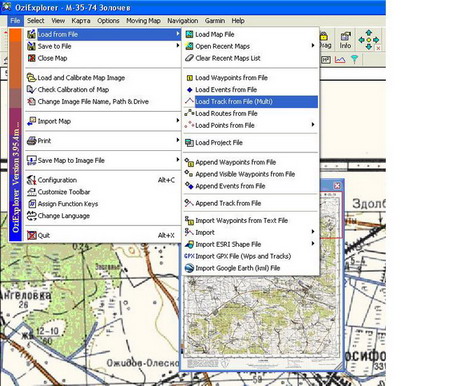The height and width of the screenshot is (386, 476).
Task: Click Import Google Earth globe icon
Action: point(189,268)
